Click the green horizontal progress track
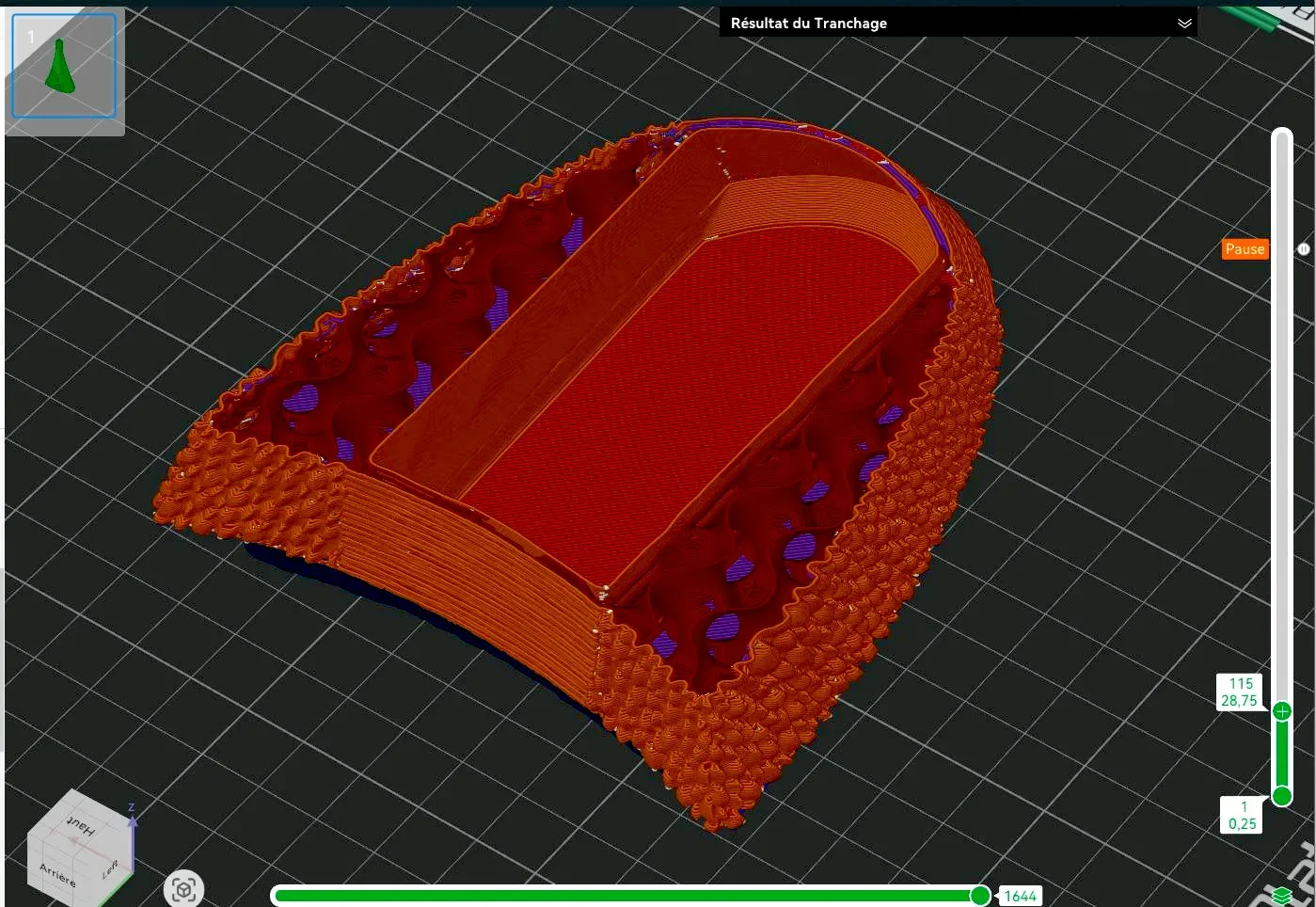This screenshot has width=1316, height=907. tap(626, 896)
